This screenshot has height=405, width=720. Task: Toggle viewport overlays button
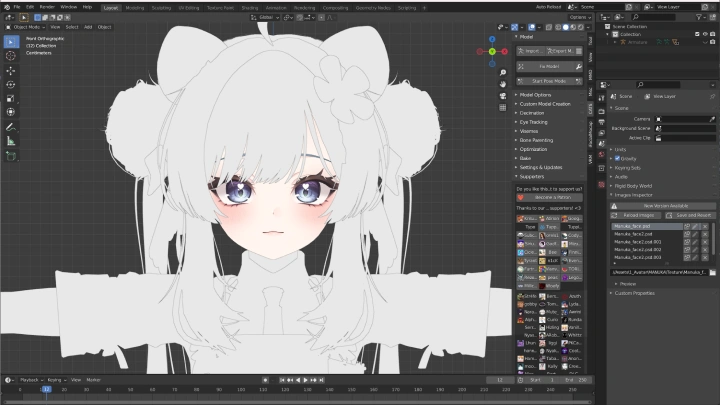coord(531,27)
